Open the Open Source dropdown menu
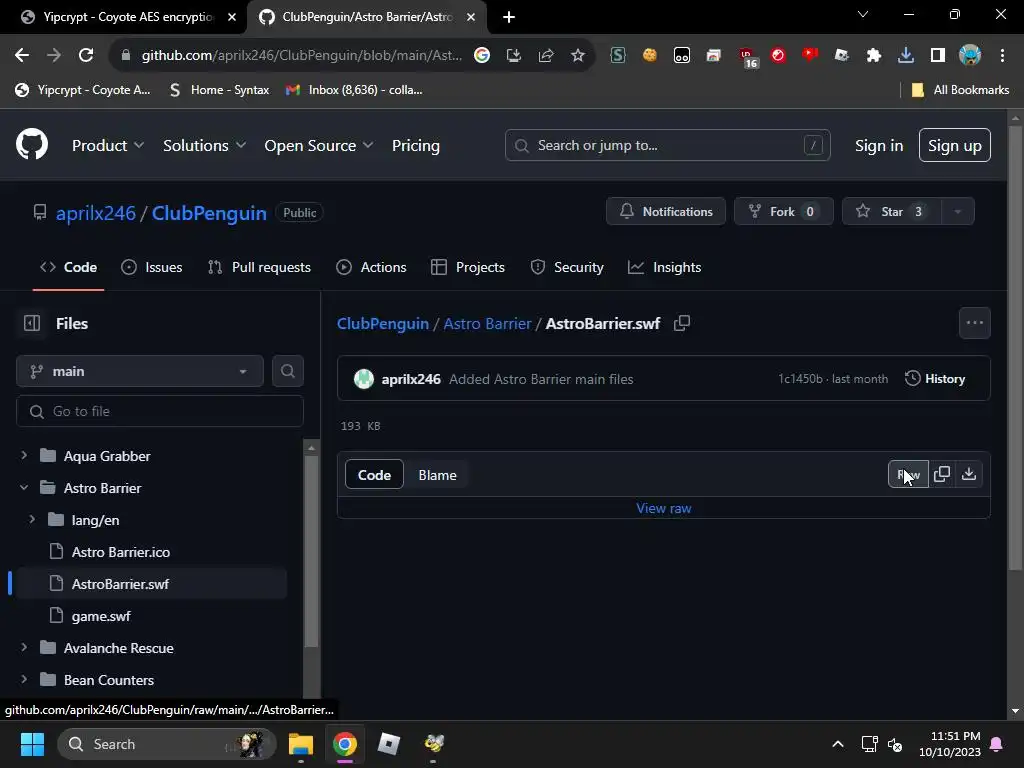 click(x=319, y=146)
